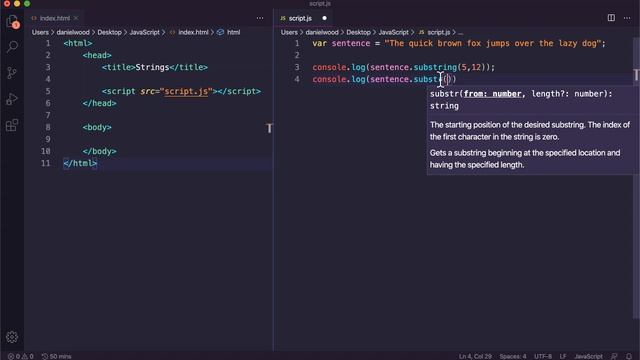The height and width of the screenshot is (360, 640).
Task: Switch to the index.html tab
Action: pyautogui.click(x=54, y=18)
